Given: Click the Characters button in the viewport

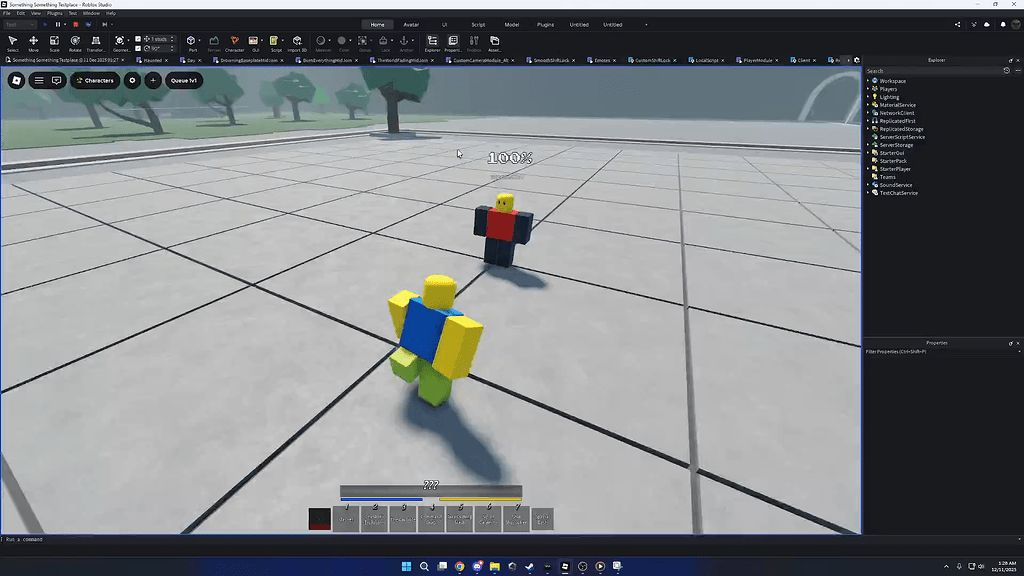Looking at the screenshot, I should click(95, 81).
